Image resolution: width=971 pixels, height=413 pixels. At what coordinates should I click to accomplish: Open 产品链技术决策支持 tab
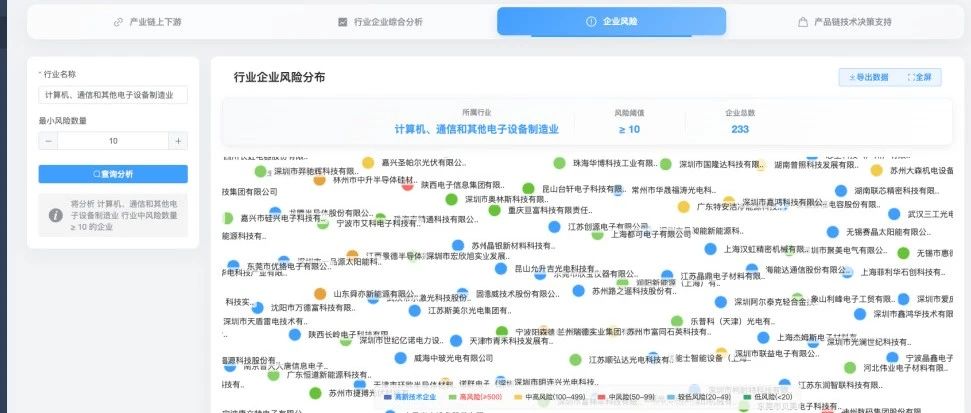845,22
